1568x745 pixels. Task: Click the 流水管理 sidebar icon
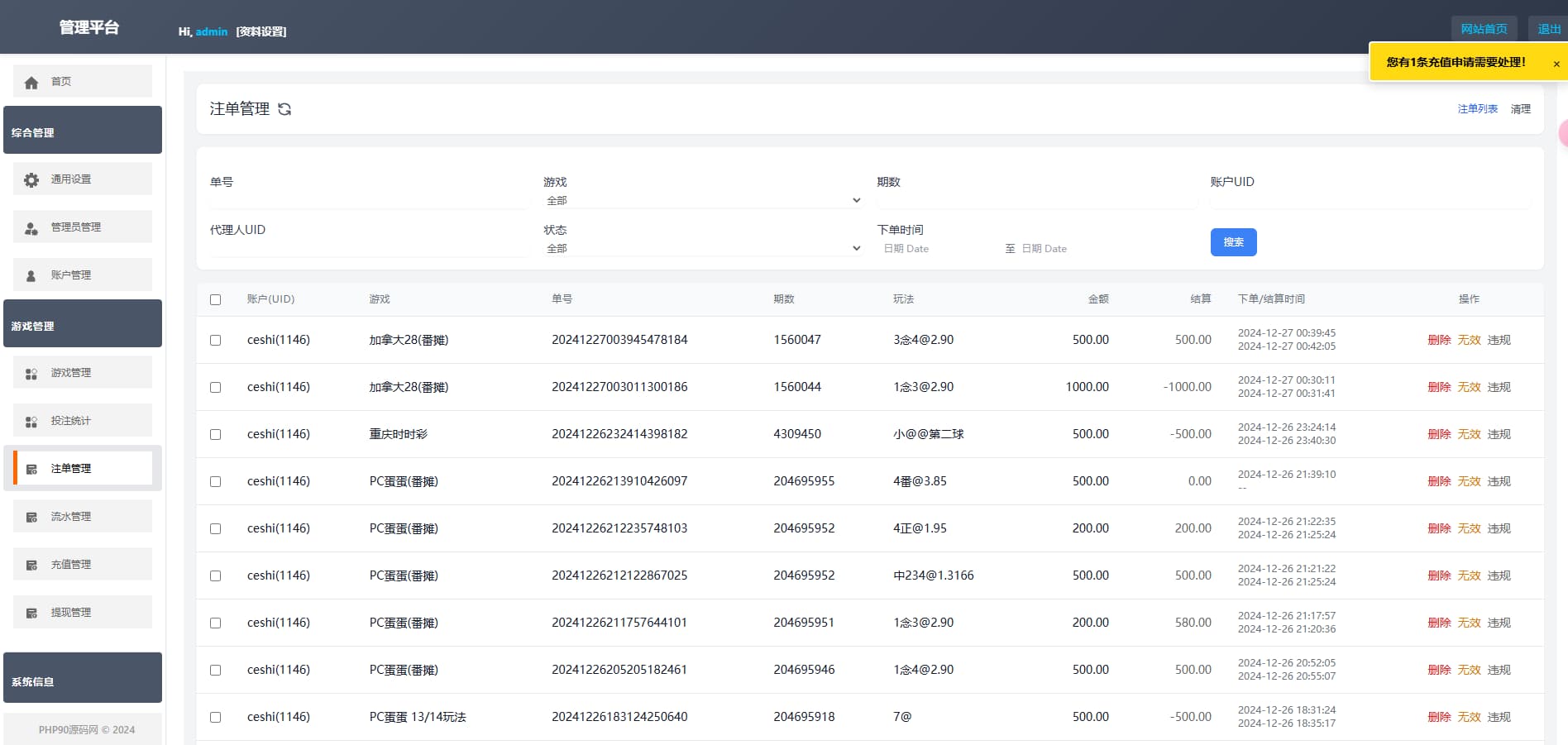(x=31, y=518)
